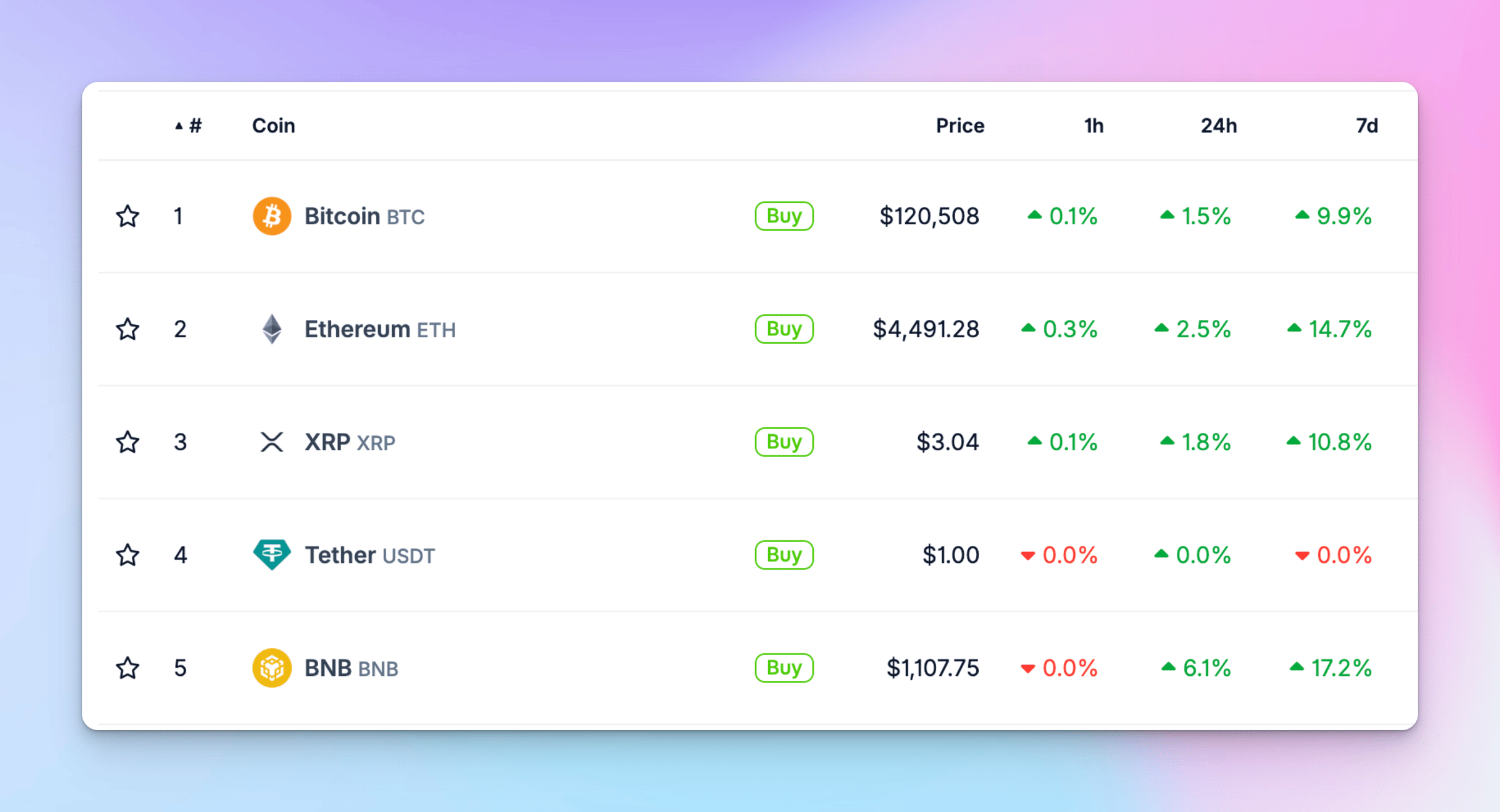Click the BNB logo icon
The width and height of the screenshot is (1500, 812).
coord(272,668)
